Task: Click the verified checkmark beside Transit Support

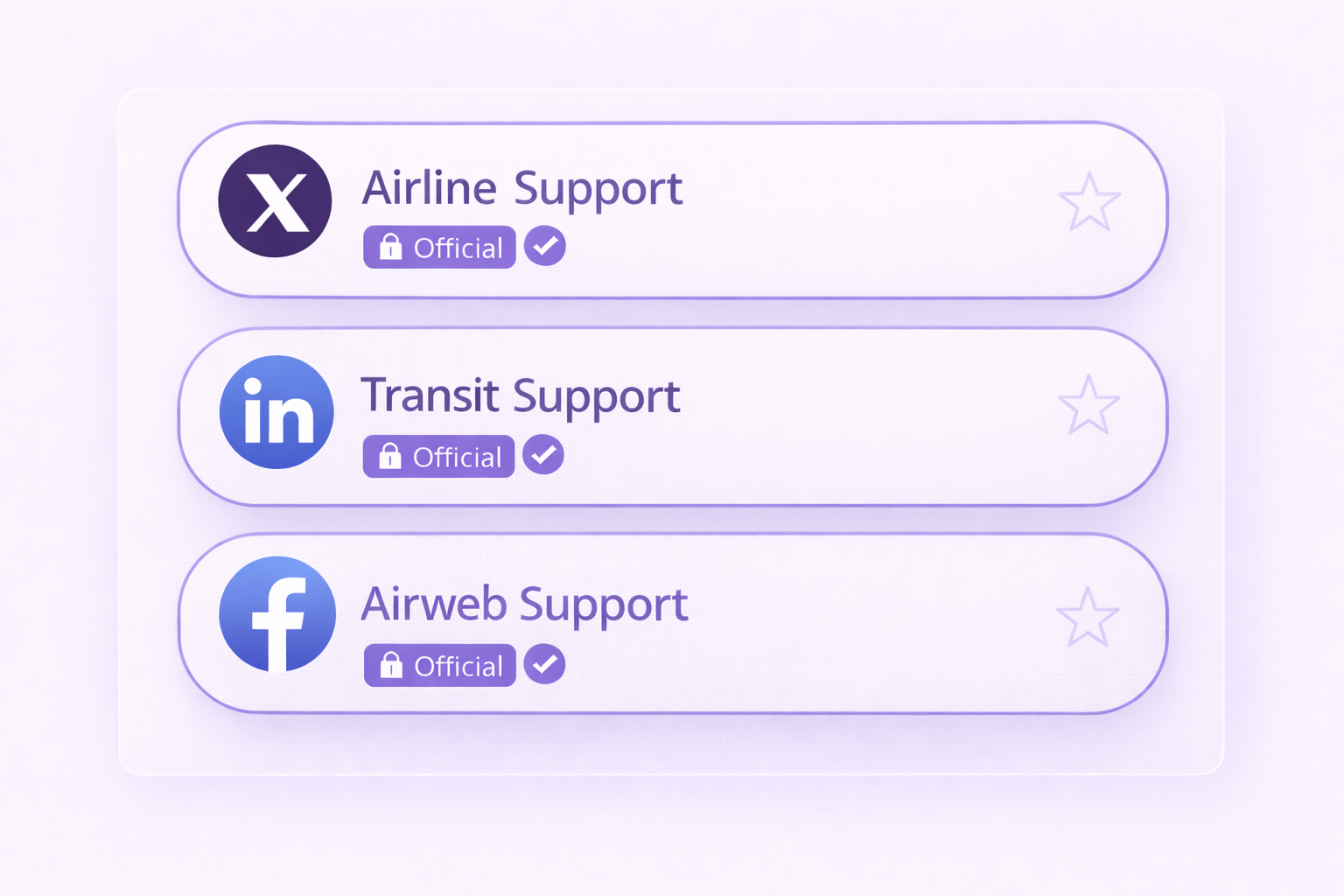Action: pos(543,455)
